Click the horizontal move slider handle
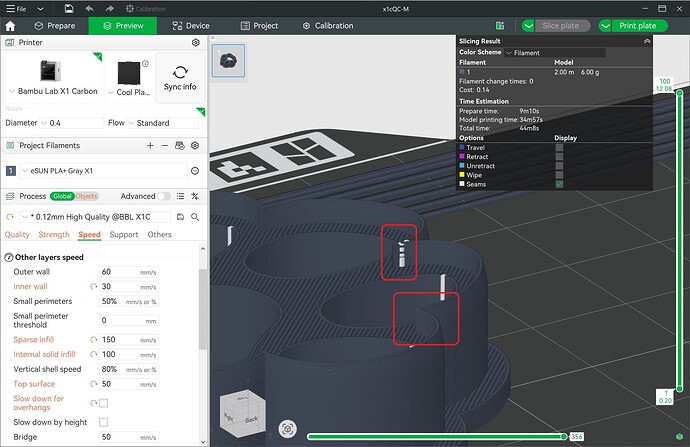Screen dimensions: 690x447 [x=564, y=436]
